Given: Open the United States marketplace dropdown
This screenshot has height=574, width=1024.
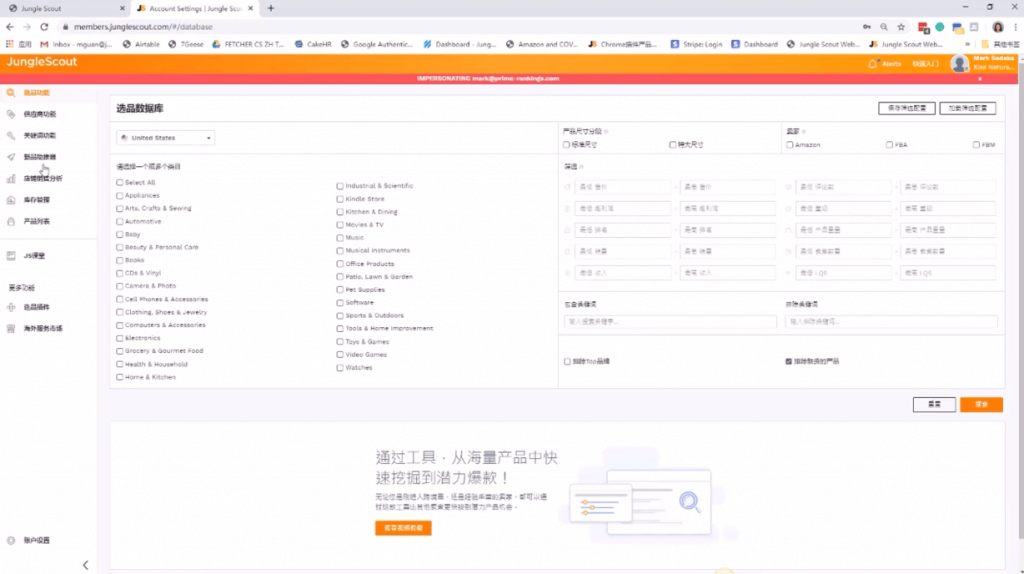Looking at the screenshot, I should click(165, 138).
